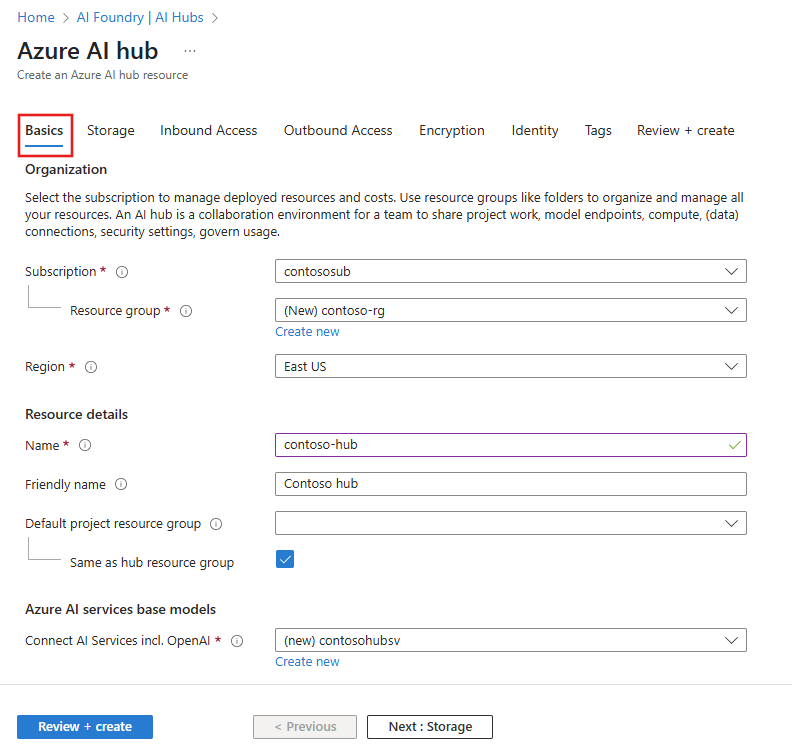Click info icon next to Friendly name
This screenshot has width=792, height=753.
[x=121, y=484]
